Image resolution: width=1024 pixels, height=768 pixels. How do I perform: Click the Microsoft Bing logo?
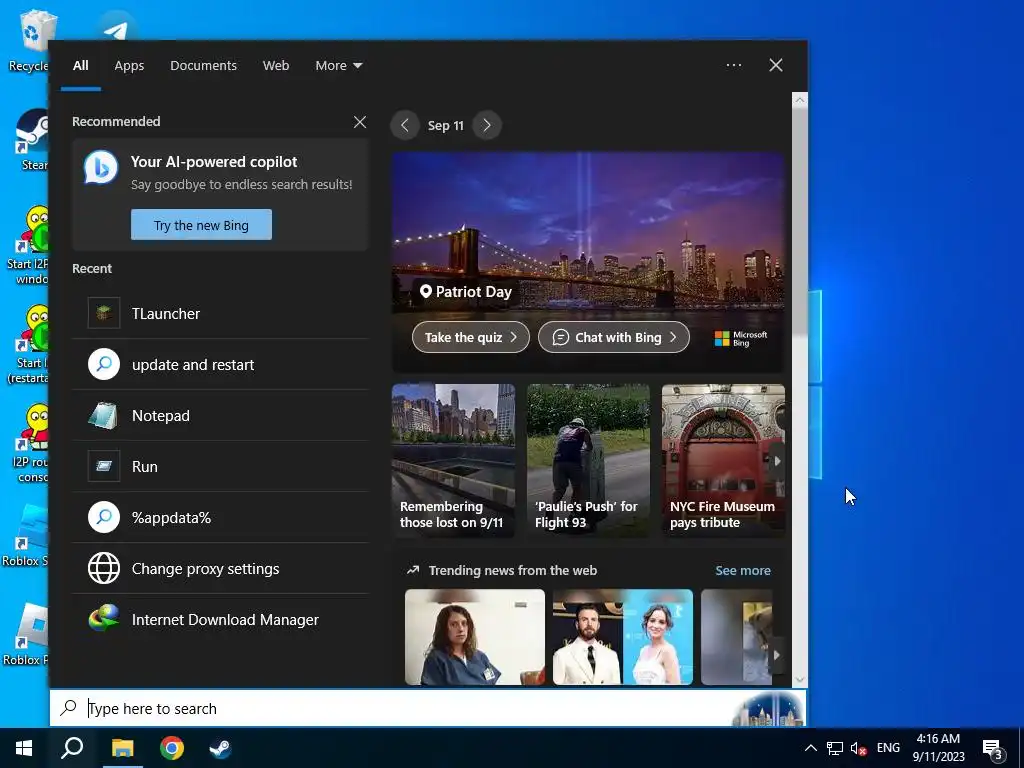pyautogui.click(x=741, y=338)
